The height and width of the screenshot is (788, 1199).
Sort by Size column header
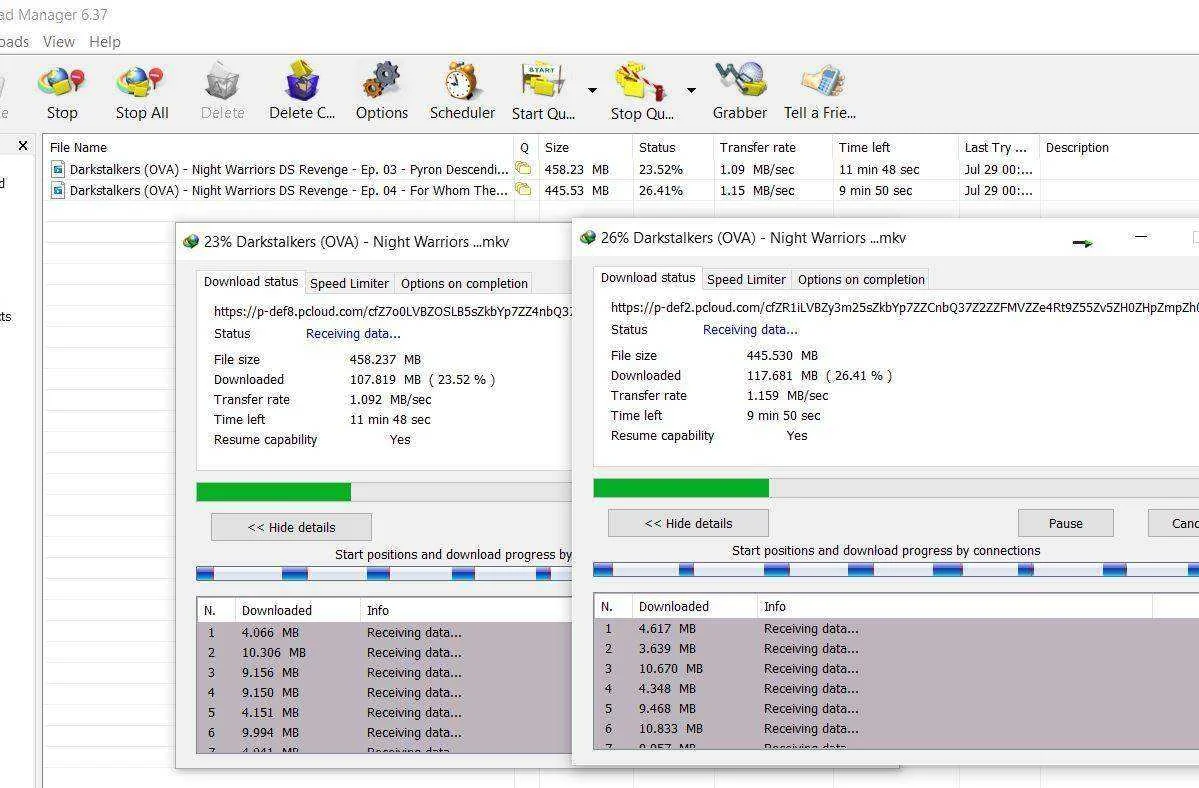586,147
